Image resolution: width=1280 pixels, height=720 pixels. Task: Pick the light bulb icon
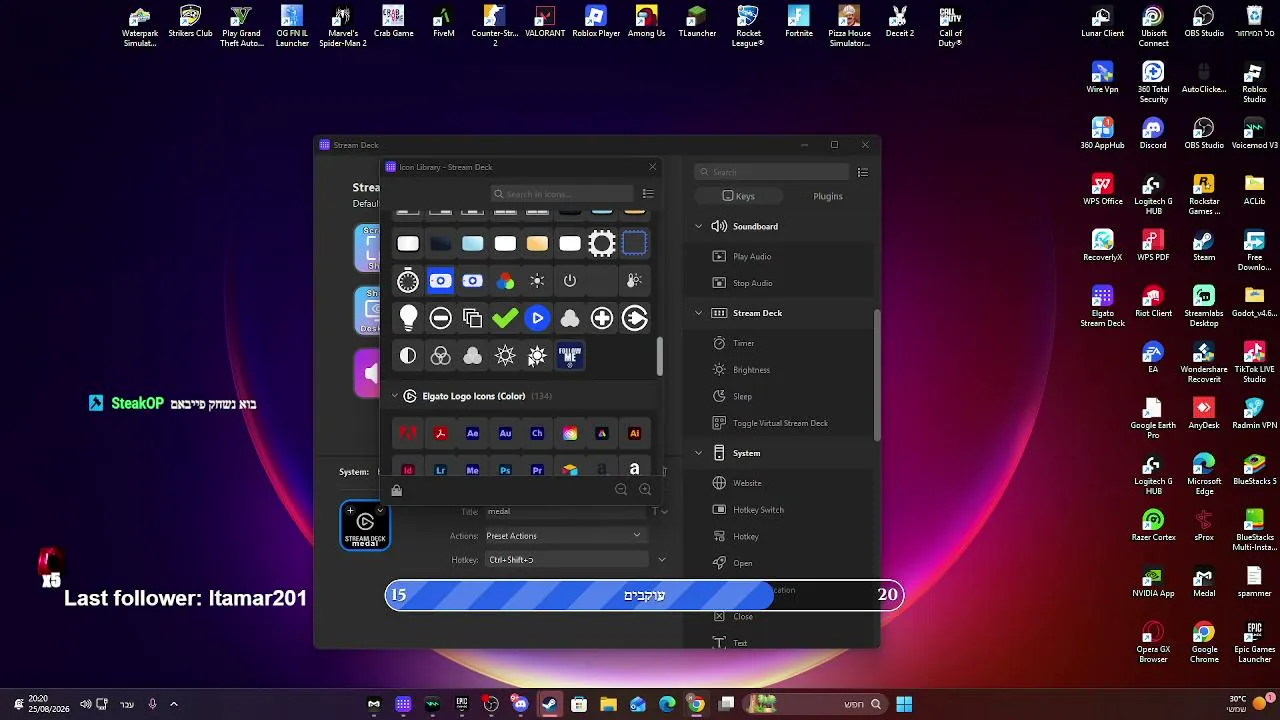(x=408, y=318)
